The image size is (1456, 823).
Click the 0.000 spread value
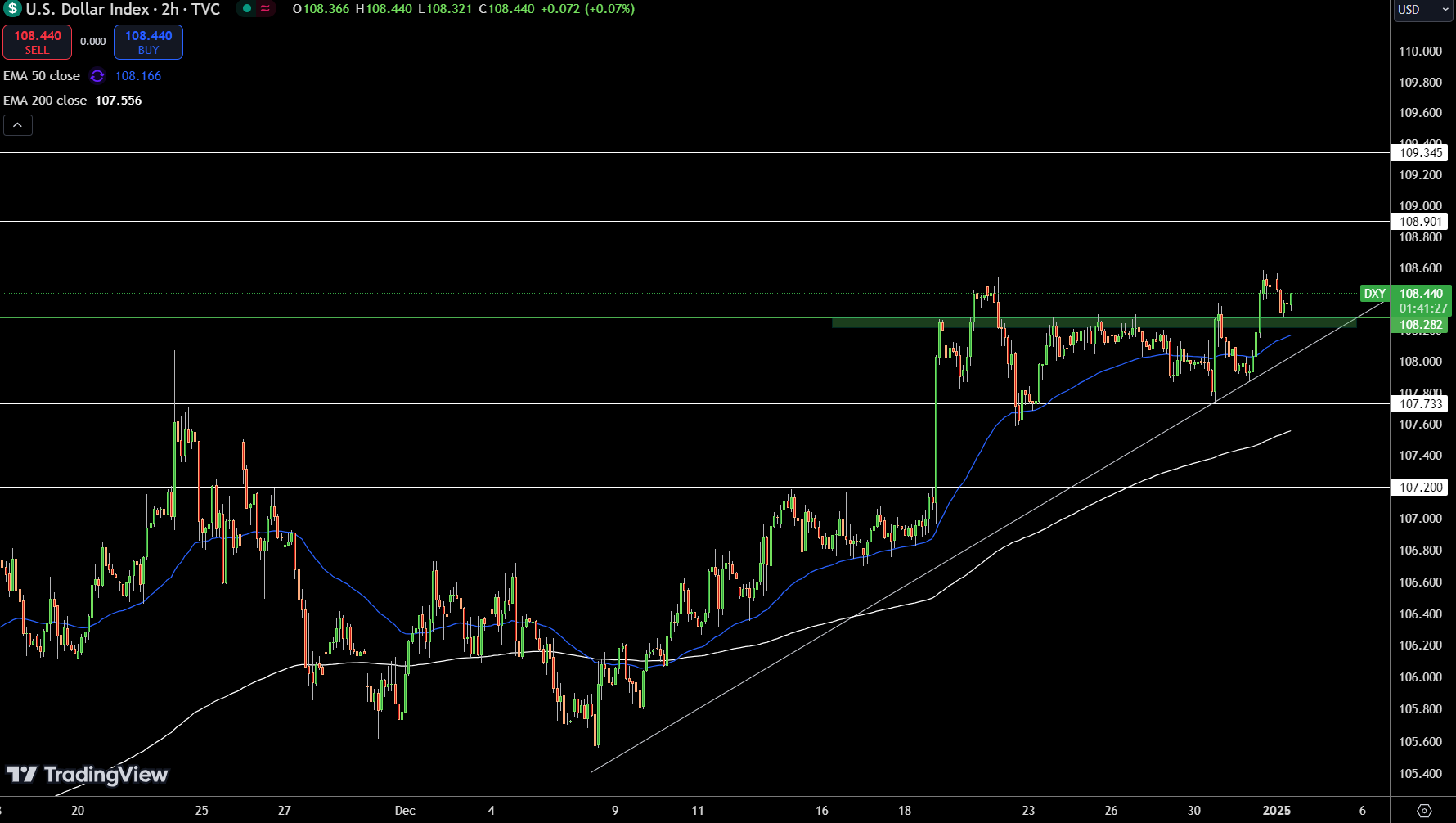93,42
